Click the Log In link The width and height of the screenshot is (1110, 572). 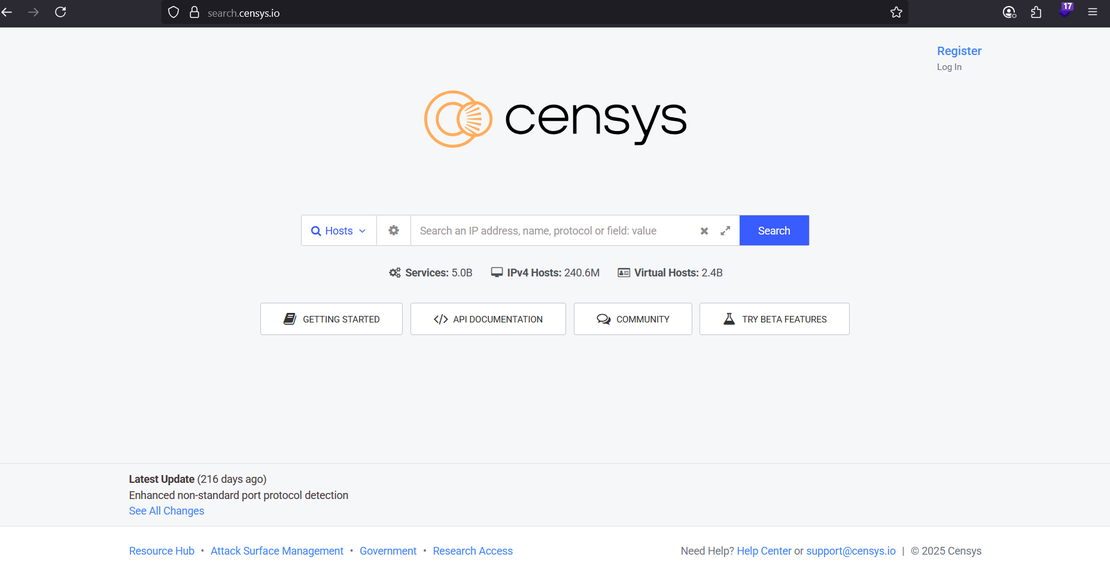pyautogui.click(x=949, y=67)
